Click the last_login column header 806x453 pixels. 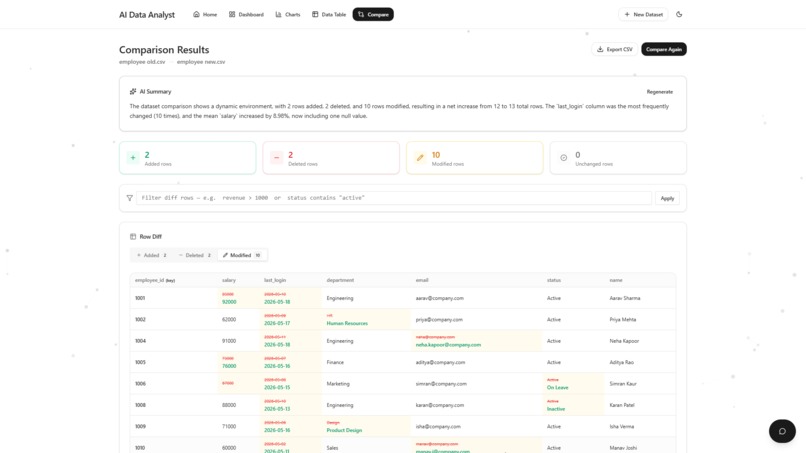[x=275, y=280]
